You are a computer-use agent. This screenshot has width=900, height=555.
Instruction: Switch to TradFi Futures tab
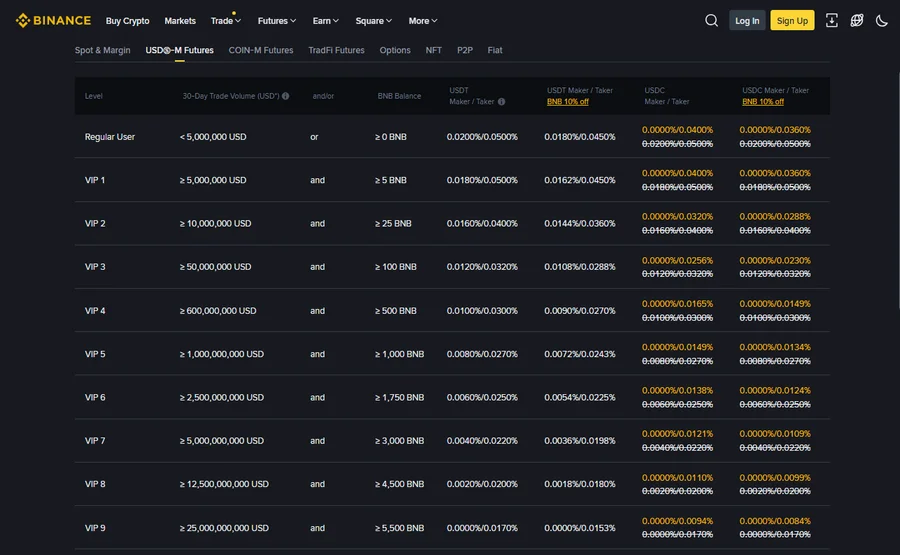336,50
